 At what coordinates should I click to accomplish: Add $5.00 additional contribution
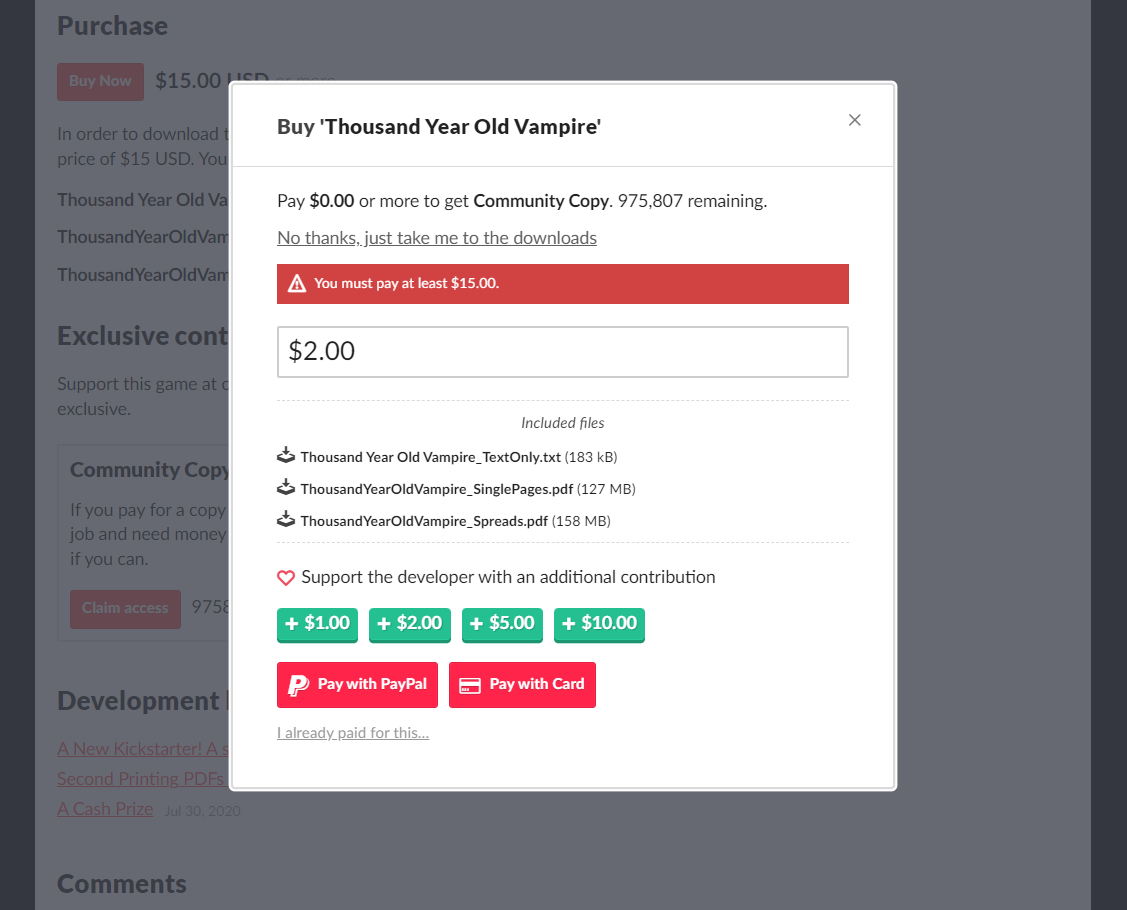point(502,624)
